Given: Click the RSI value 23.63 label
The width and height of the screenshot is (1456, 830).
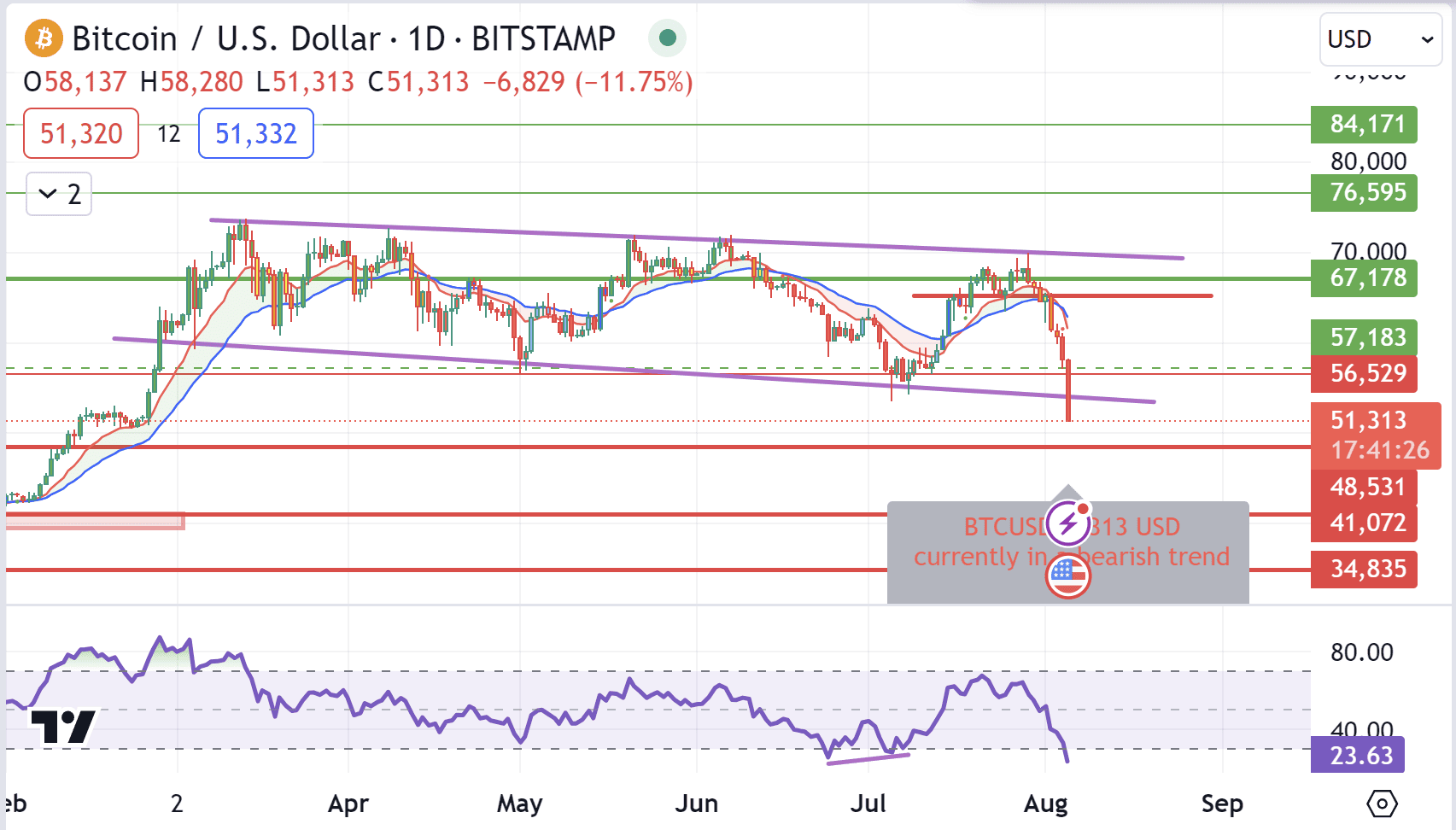Looking at the screenshot, I should 1357,755.
